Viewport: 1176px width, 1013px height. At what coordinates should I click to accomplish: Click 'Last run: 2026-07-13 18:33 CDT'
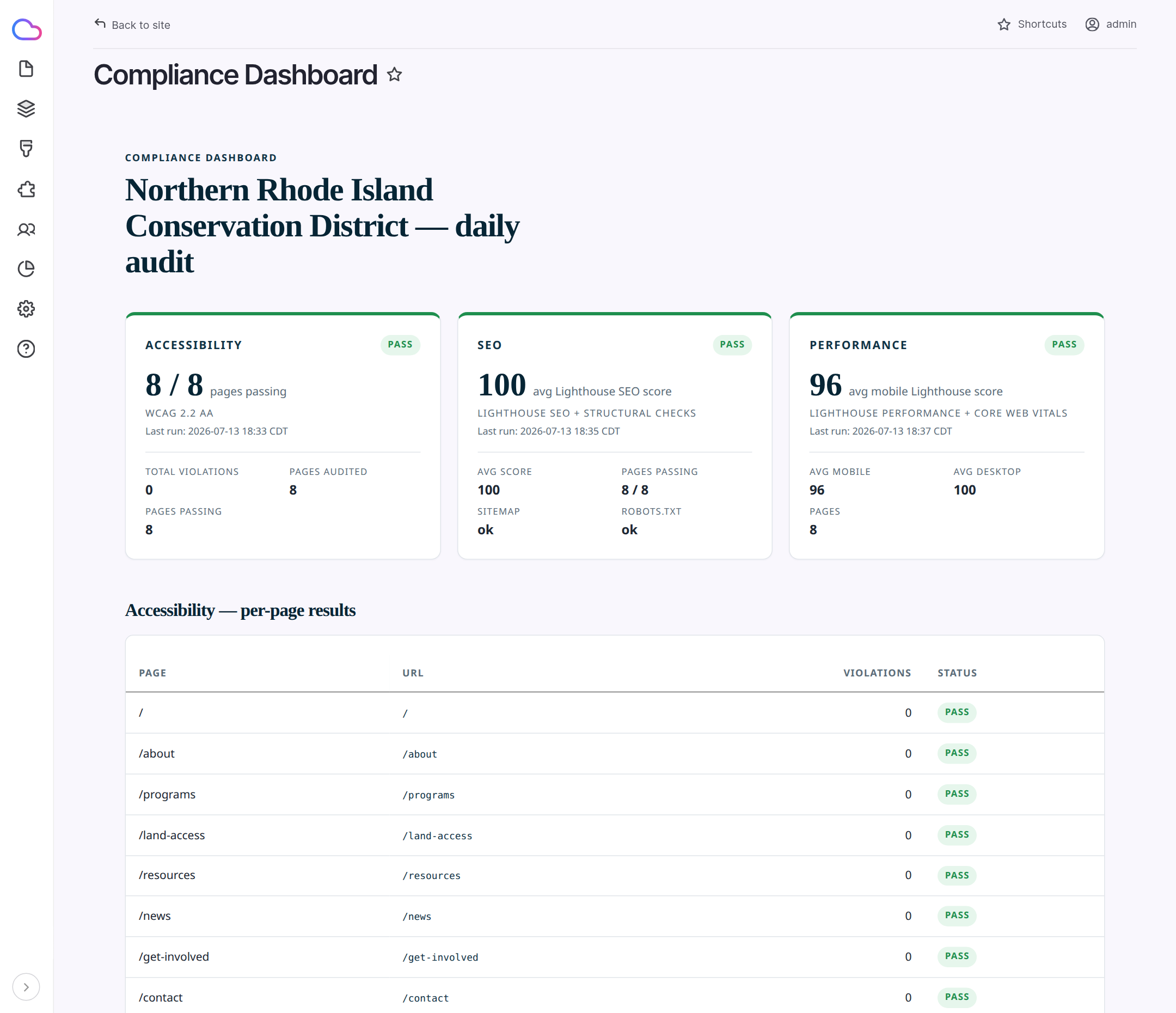pos(216,431)
